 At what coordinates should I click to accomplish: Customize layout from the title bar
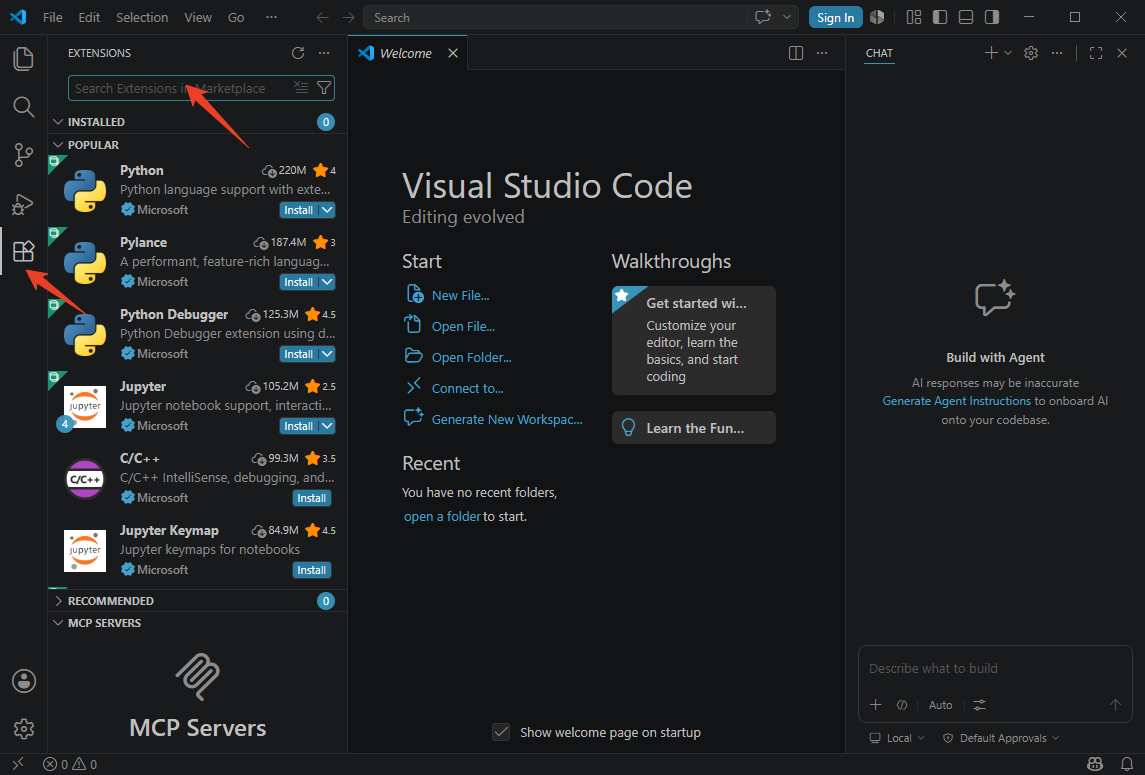914,17
